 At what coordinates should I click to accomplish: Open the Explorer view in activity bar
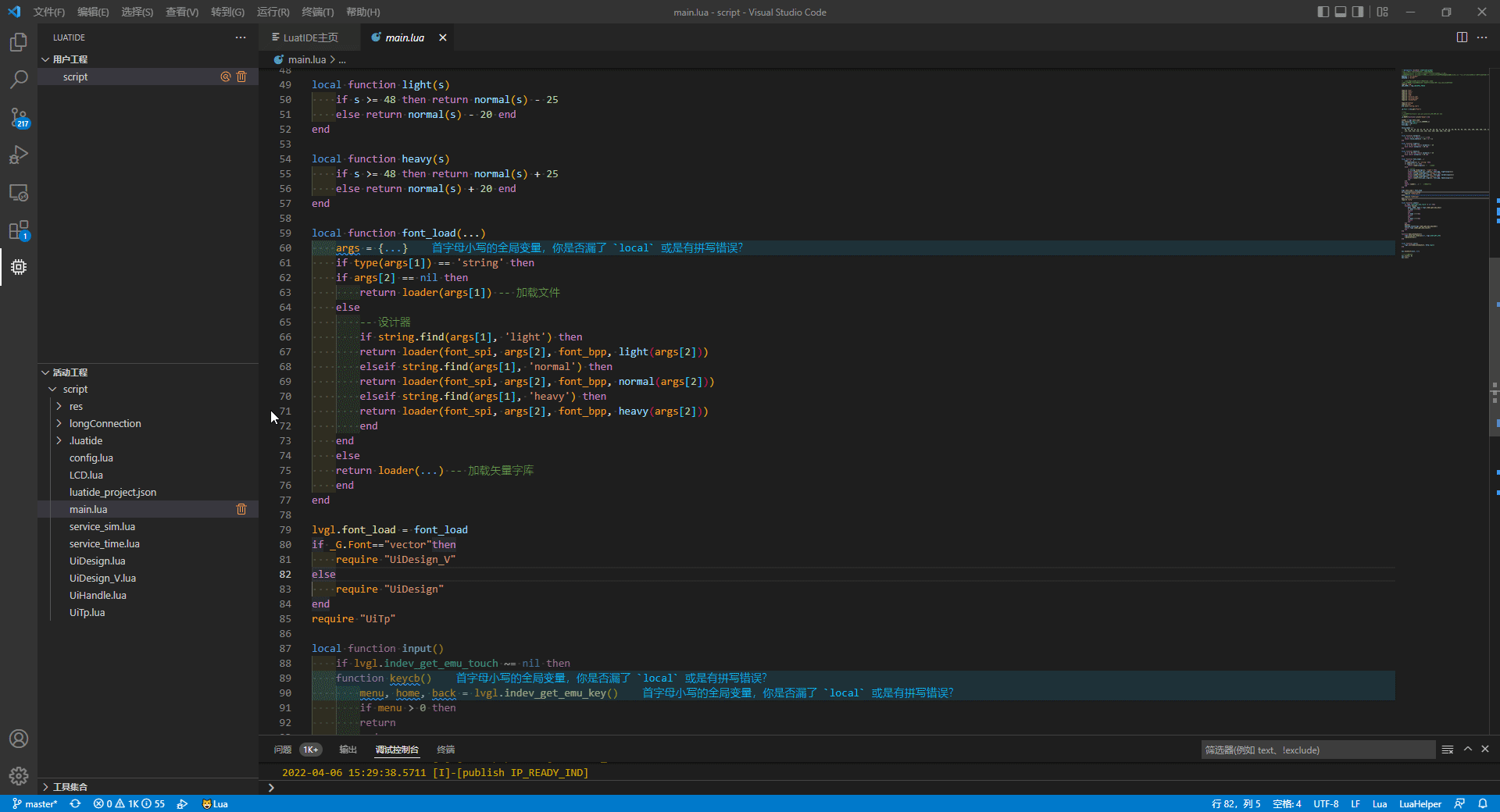click(x=19, y=42)
